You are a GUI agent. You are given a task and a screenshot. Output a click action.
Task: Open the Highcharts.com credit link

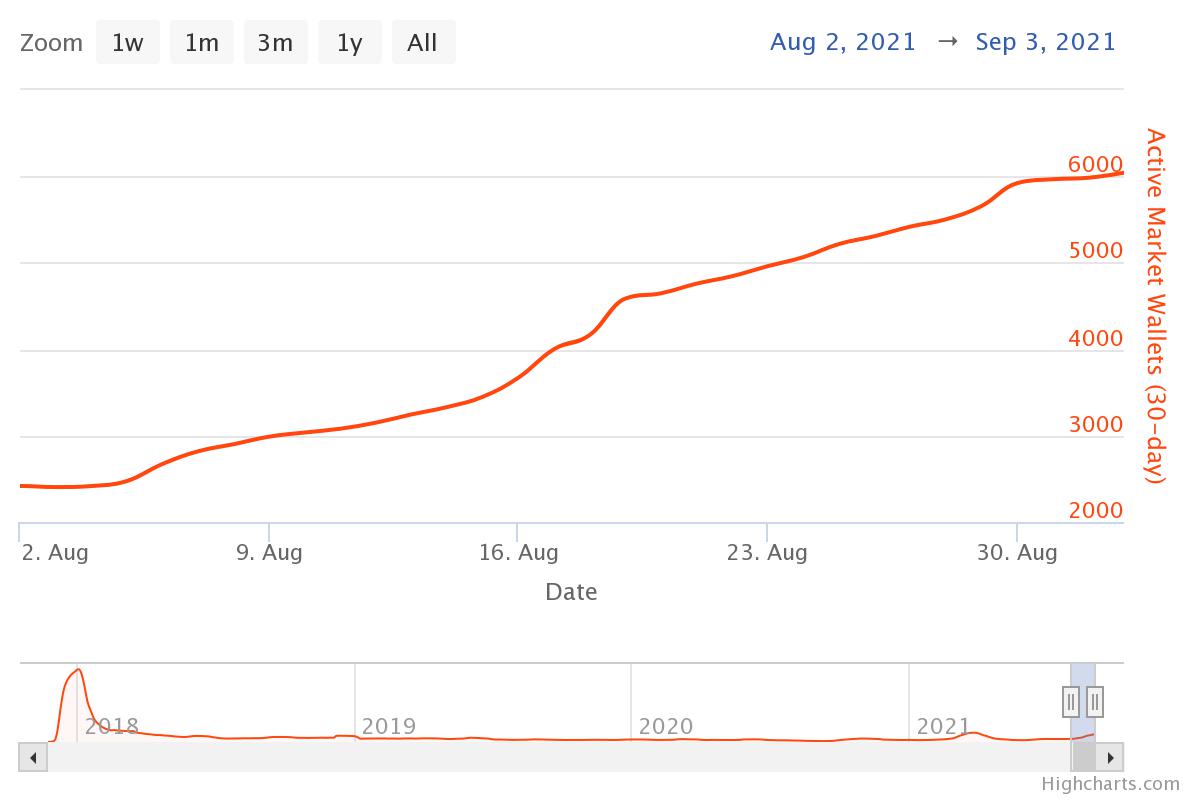[x=1110, y=784]
